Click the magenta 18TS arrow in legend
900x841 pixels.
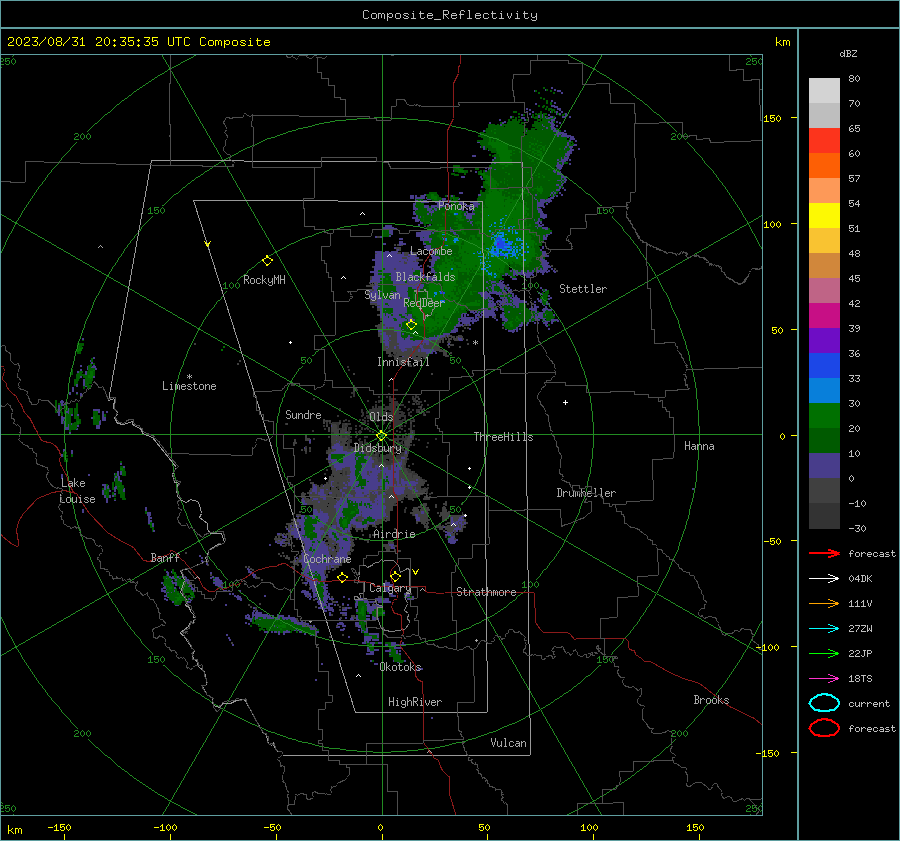(x=824, y=679)
